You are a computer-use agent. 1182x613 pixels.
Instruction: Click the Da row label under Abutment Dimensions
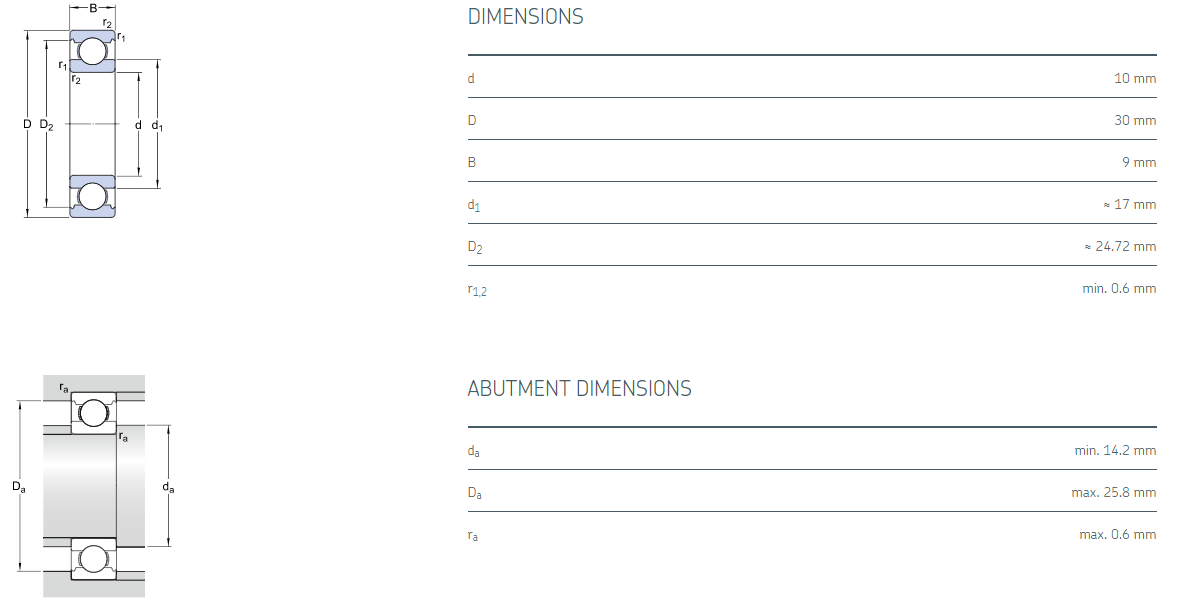(475, 493)
